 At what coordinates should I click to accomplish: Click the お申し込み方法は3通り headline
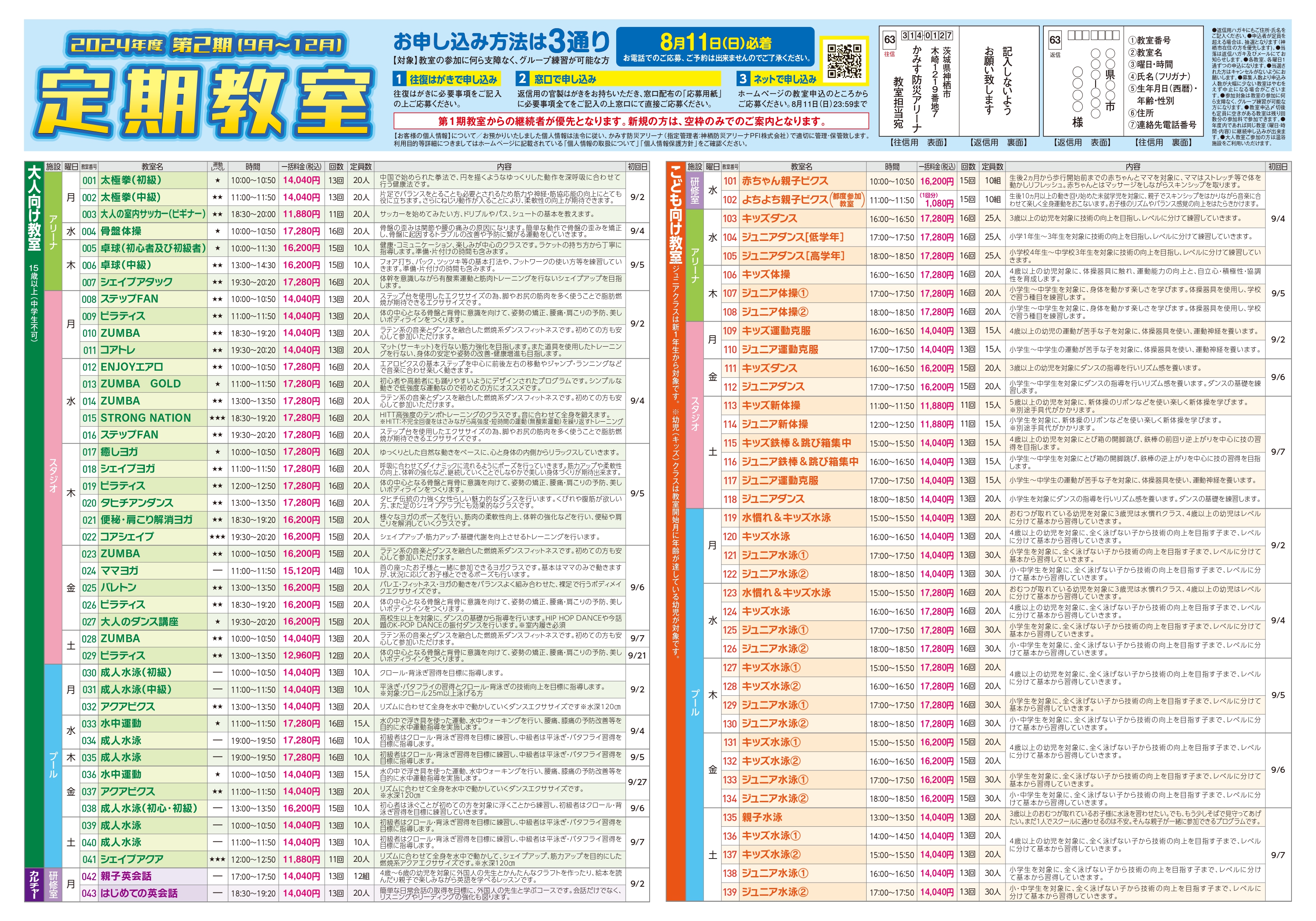point(502,41)
